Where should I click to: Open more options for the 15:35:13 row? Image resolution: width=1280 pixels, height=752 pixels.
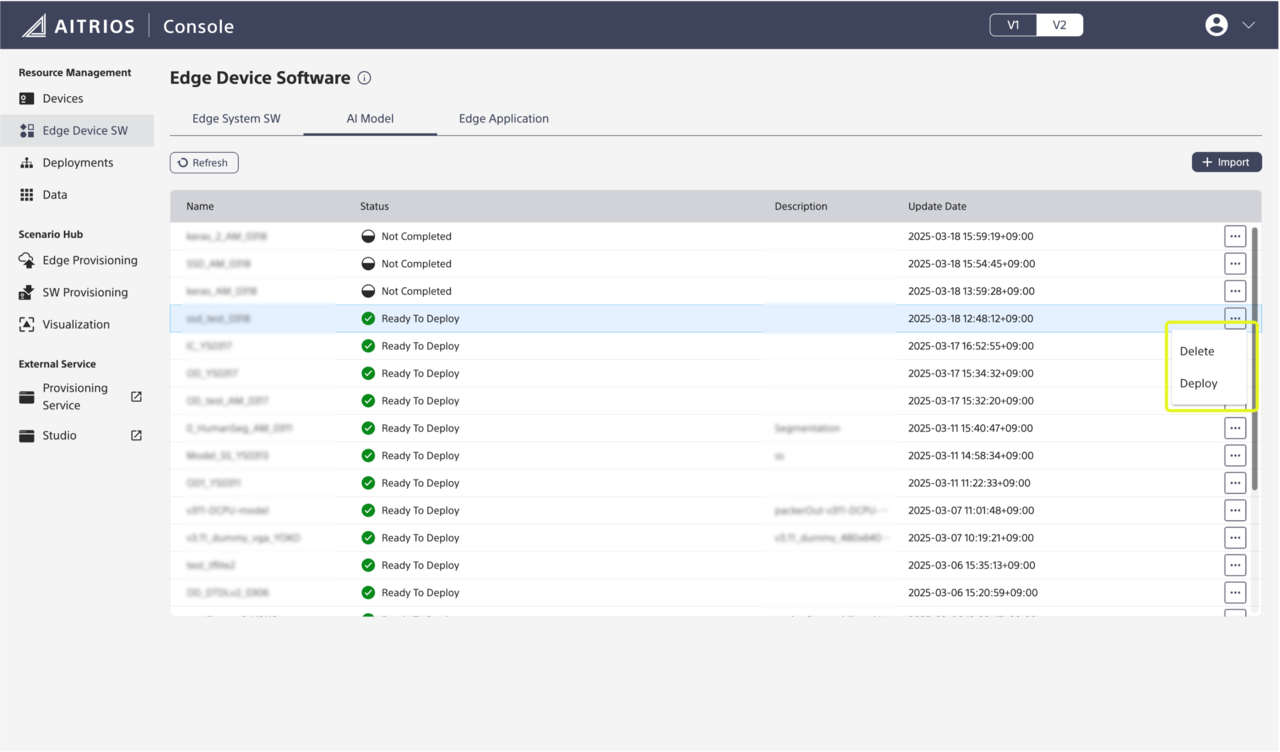[x=1235, y=565]
